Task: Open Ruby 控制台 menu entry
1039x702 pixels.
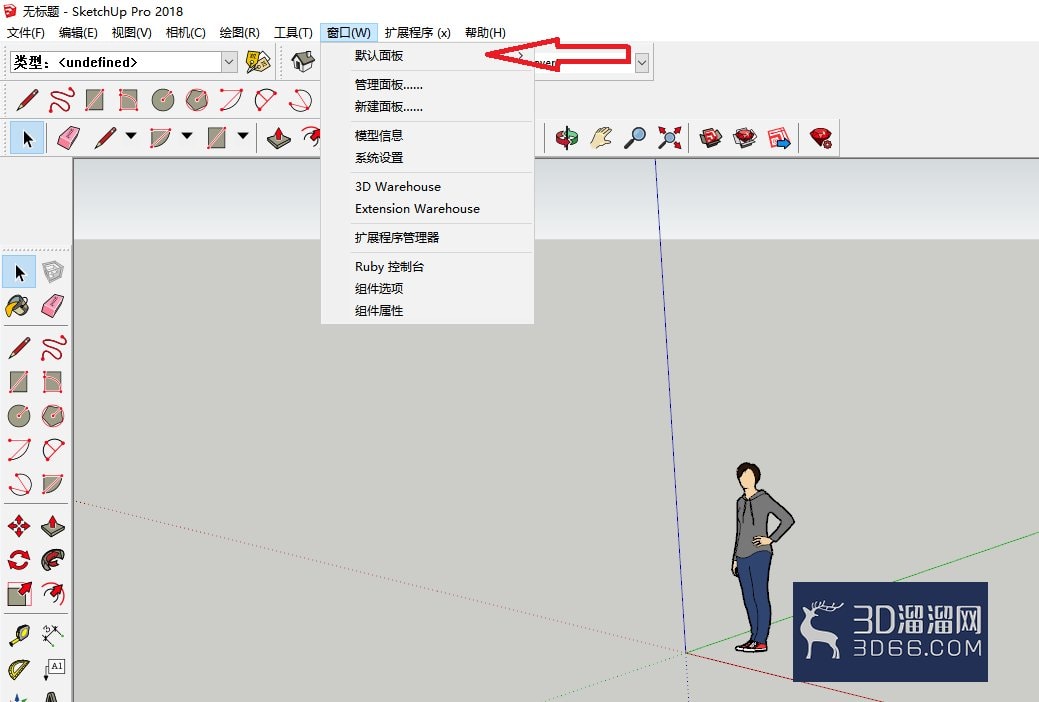Action: coord(427,266)
